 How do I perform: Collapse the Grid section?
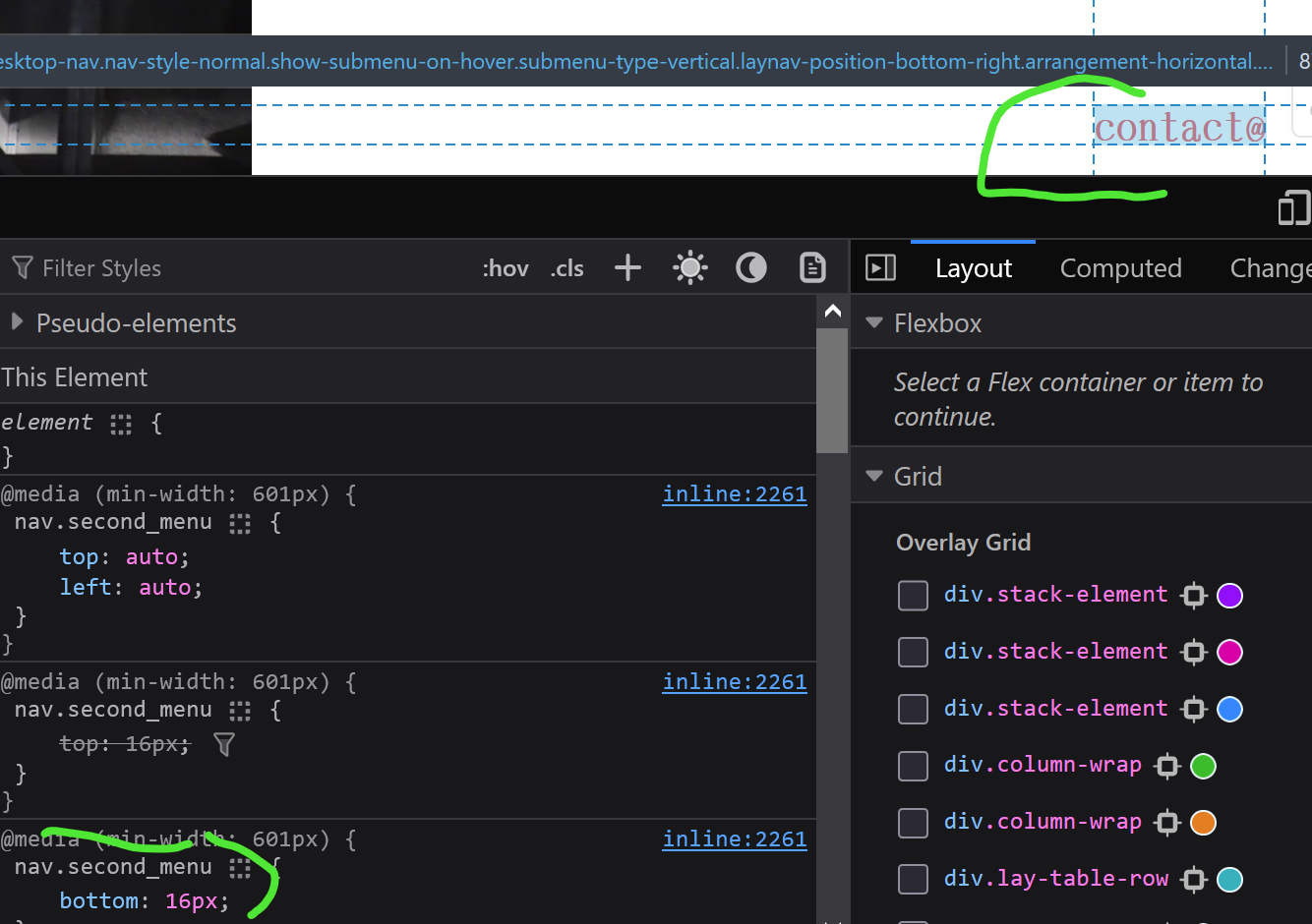[873, 476]
